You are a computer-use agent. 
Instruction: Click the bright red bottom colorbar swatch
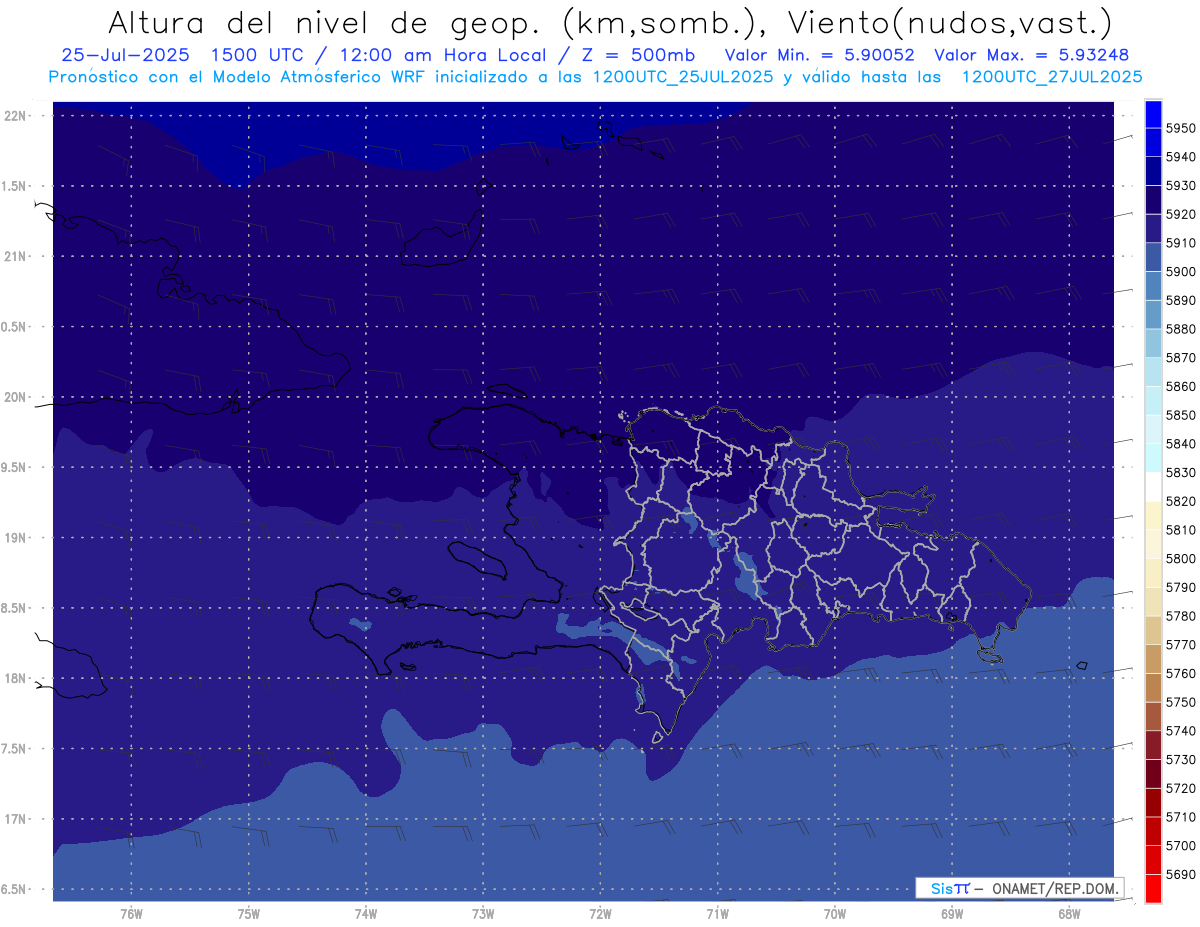click(x=1153, y=888)
